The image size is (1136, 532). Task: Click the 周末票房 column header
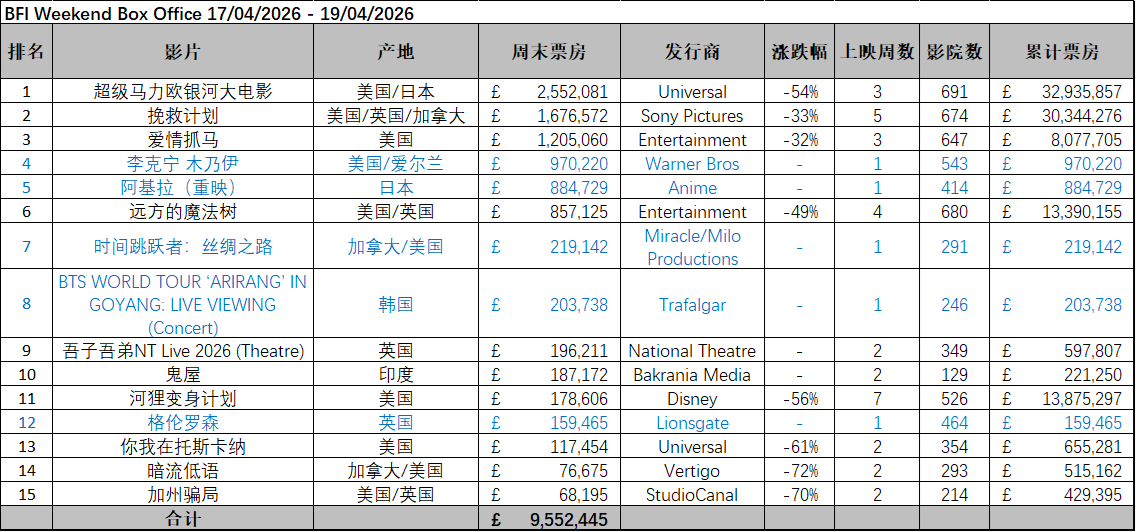[x=548, y=52]
